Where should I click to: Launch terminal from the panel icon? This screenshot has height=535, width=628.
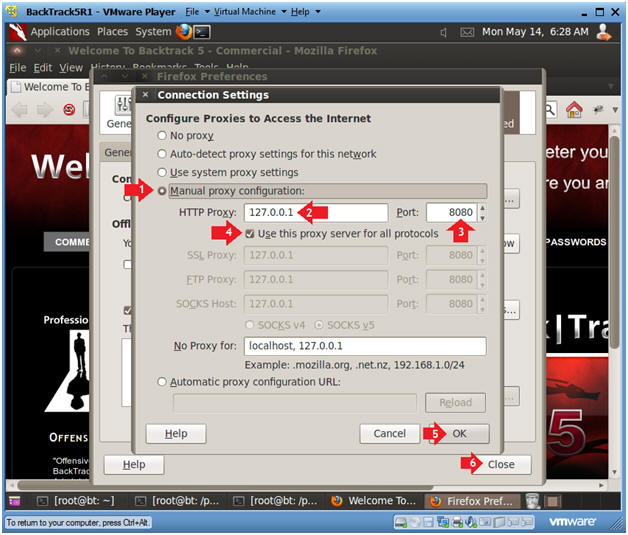(202, 32)
